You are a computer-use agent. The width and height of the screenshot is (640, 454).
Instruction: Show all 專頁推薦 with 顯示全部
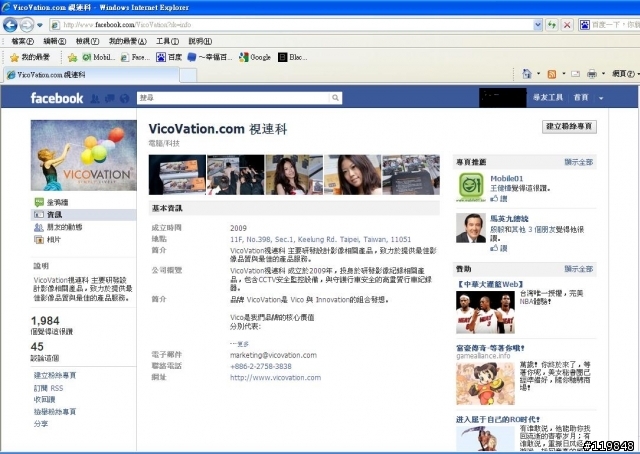point(578,162)
